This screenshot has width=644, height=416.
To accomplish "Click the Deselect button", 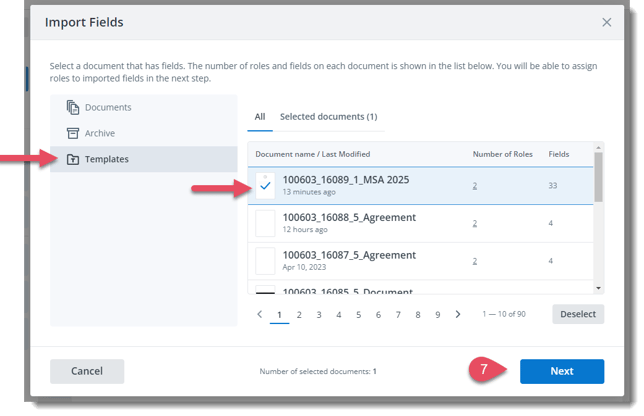I will [577, 314].
